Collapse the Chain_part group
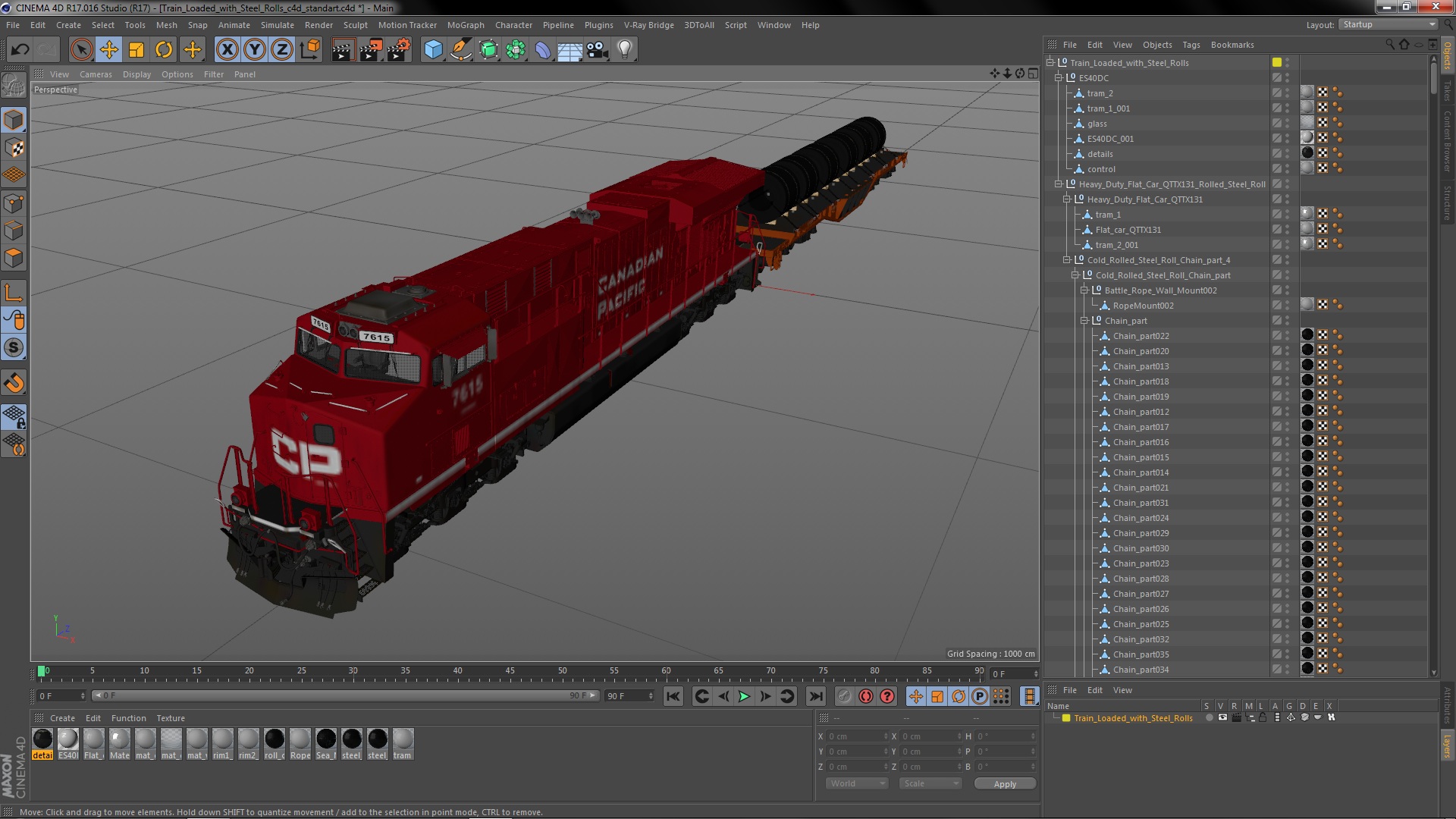This screenshot has height=819, width=1456. (x=1084, y=321)
